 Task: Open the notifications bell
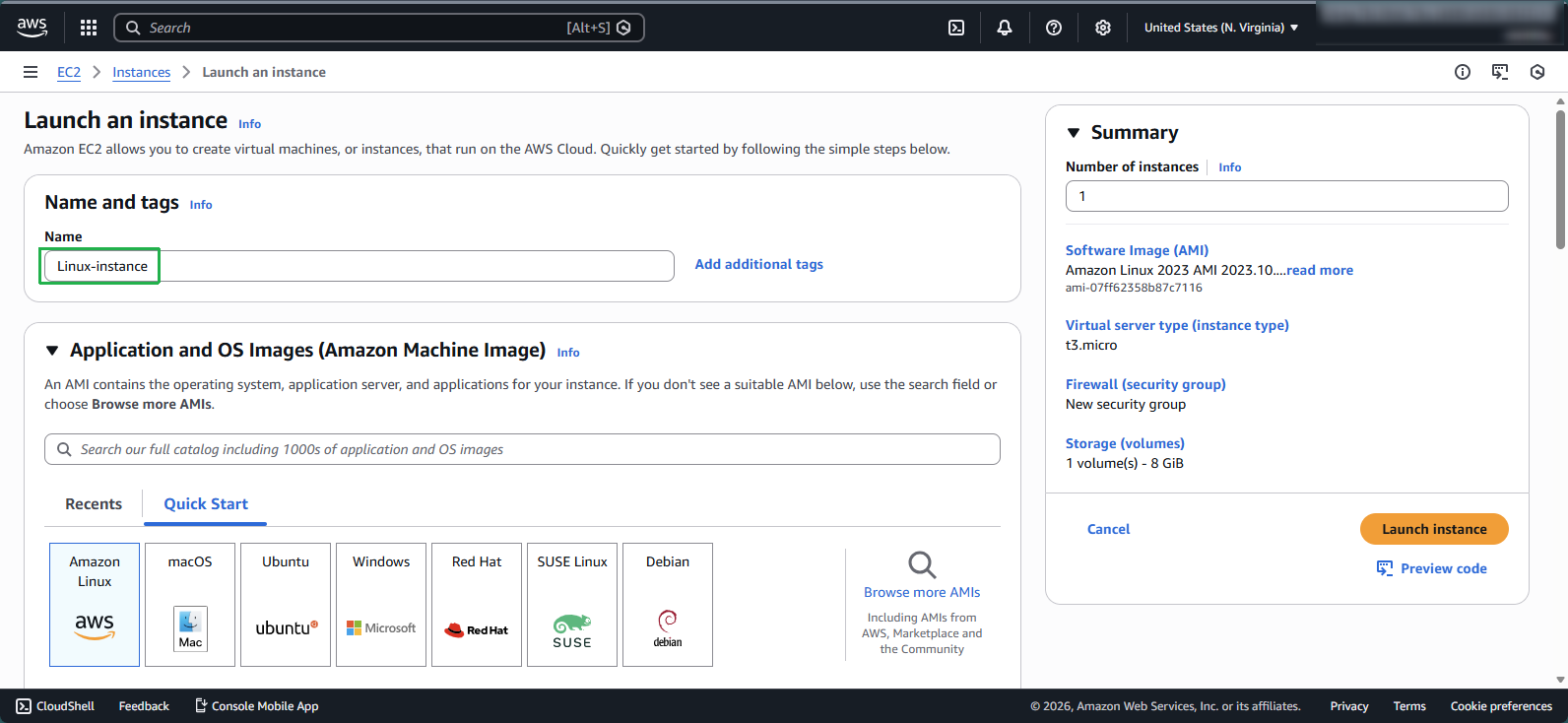[x=1004, y=28]
